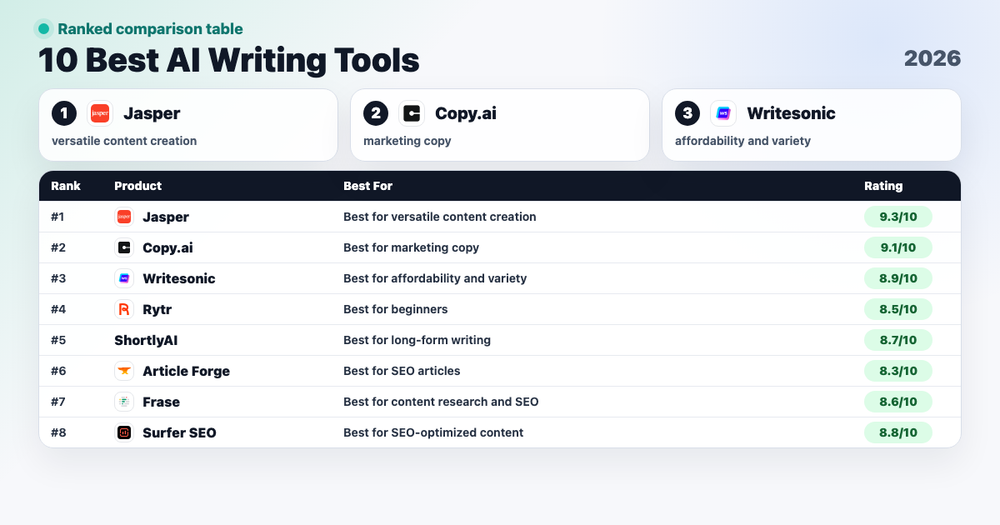This screenshot has height=525, width=1000.
Task: Click the Frase product name
Action: click(161, 402)
